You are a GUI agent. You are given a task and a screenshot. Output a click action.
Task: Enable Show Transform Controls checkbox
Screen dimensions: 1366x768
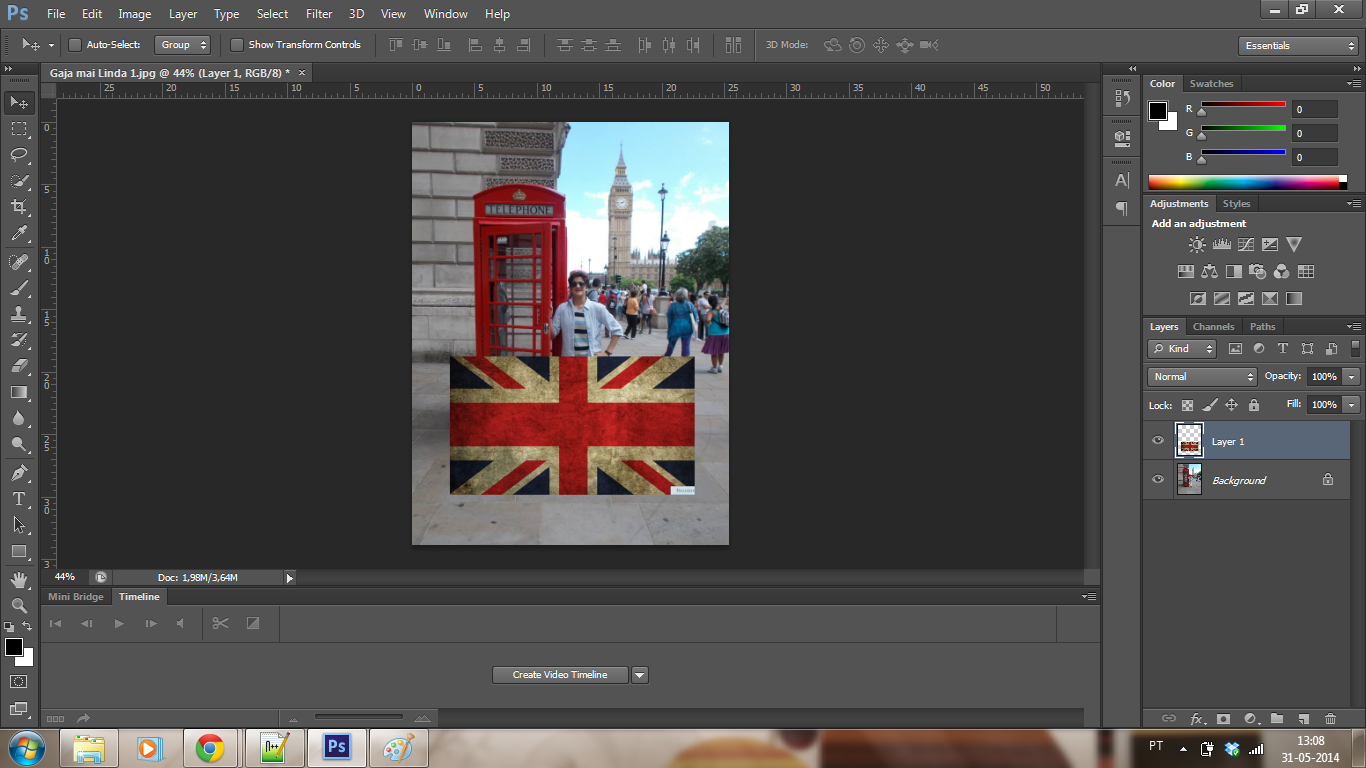point(237,45)
